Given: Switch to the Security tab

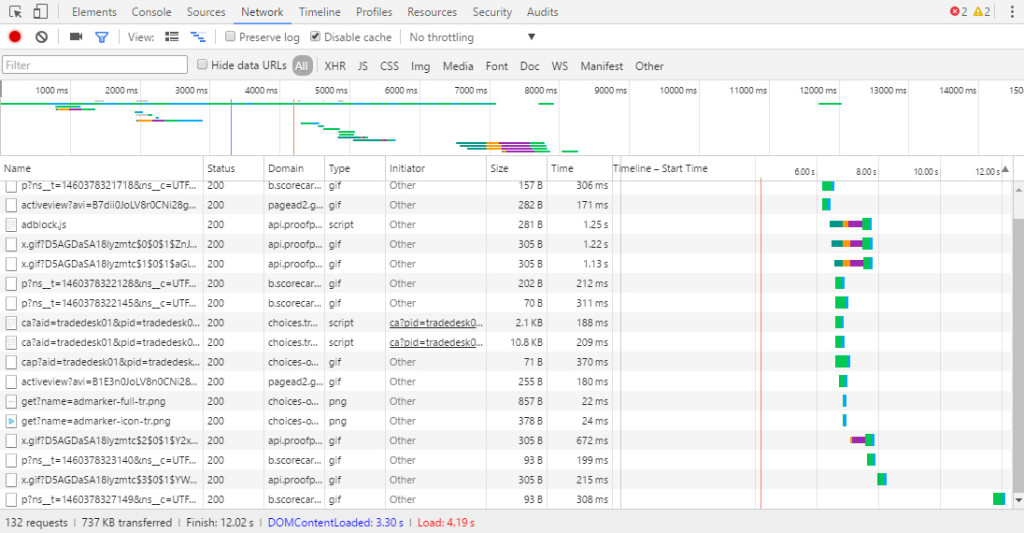Looking at the screenshot, I should 492,12.
